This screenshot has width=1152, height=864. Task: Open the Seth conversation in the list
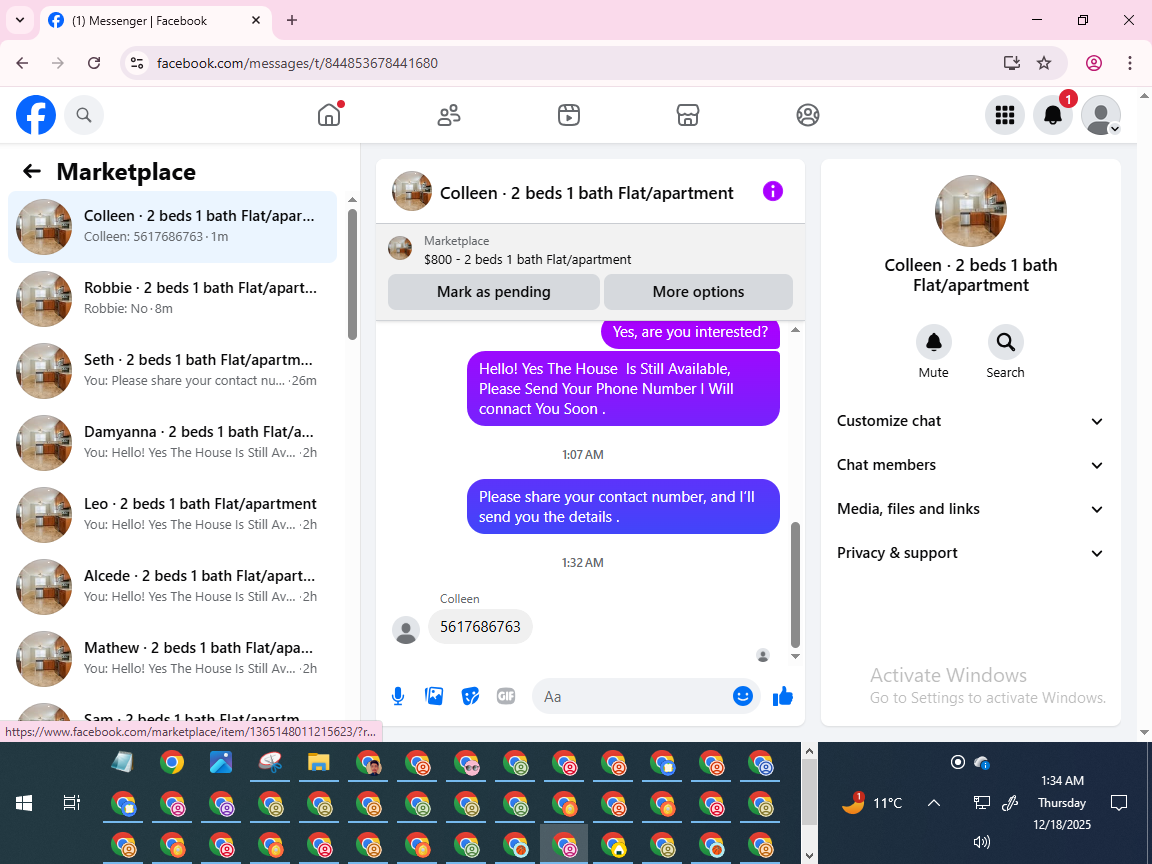(x=172, y=371)
